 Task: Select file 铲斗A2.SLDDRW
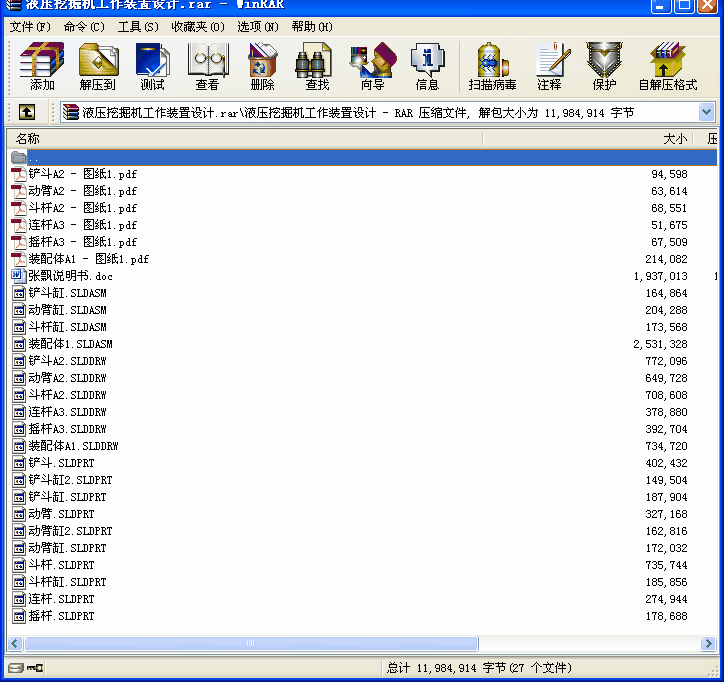tap(67, 361)
